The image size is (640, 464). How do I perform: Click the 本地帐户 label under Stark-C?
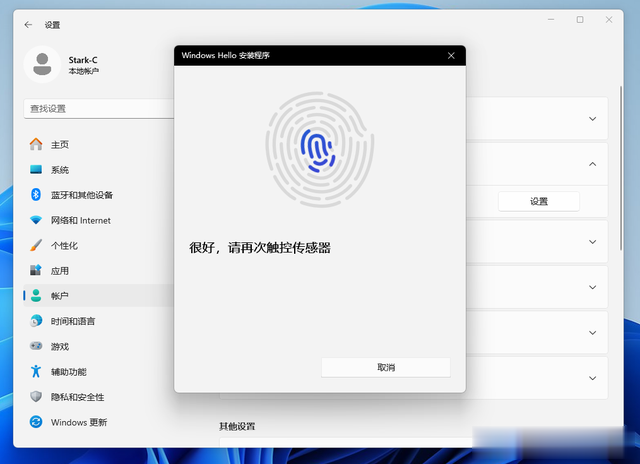tap(83, 71)
